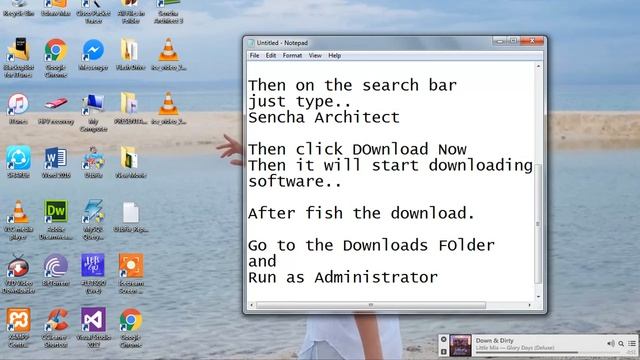Open Google Chrome icon beside Visual Studio
Screen dimensions: 640x360
(131, 327)
